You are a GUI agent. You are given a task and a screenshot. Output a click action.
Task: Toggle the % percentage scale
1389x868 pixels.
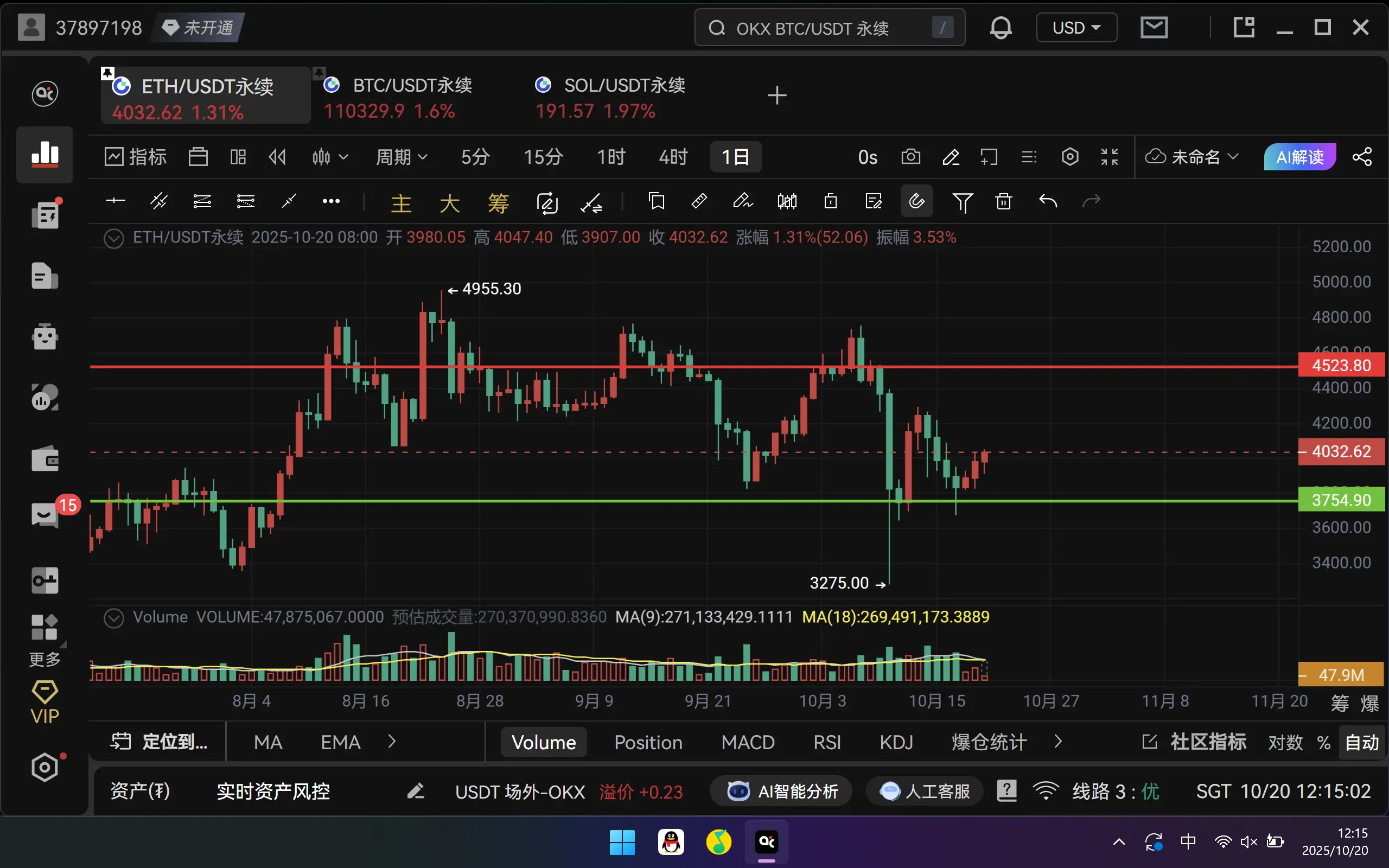(1323, 742)
